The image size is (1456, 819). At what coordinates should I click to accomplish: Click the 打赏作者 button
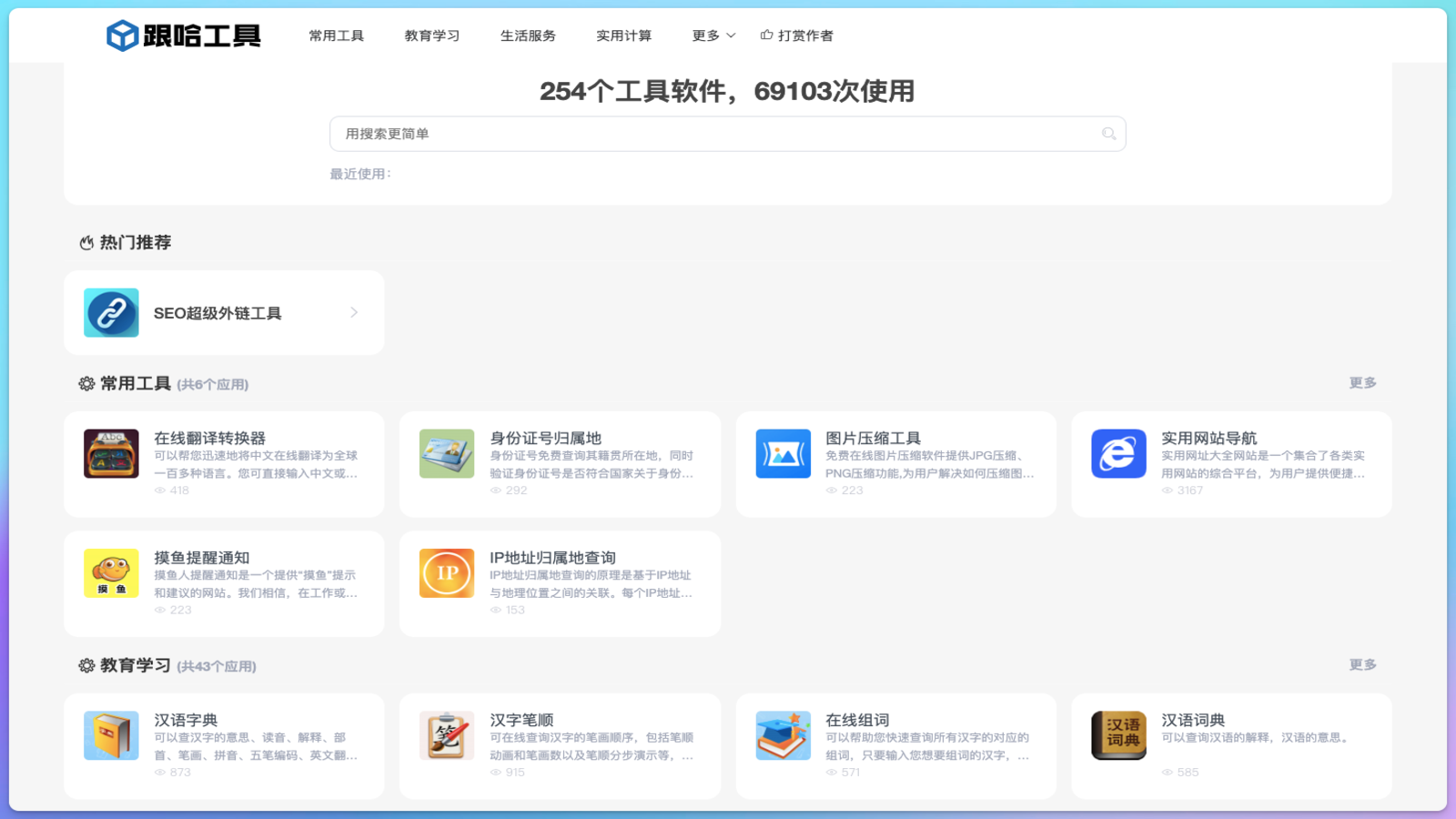click(x=796, y=35)
